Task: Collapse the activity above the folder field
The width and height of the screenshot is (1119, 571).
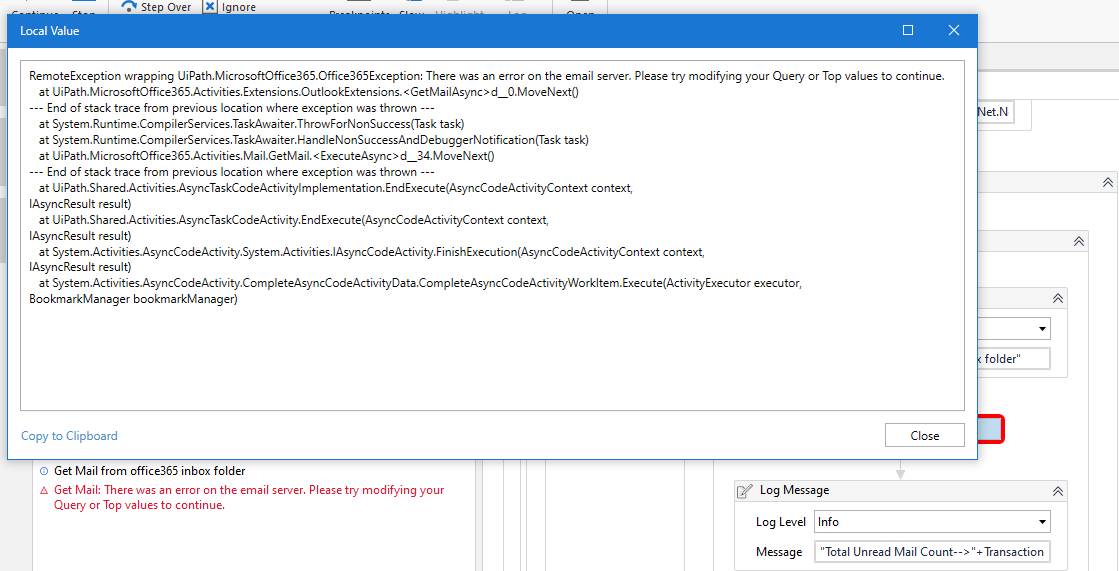Action: (1058, 298)
